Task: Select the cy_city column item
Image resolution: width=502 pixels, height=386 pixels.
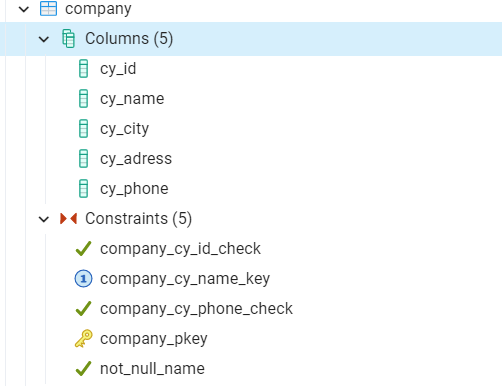Action: (x=124, y=129)
